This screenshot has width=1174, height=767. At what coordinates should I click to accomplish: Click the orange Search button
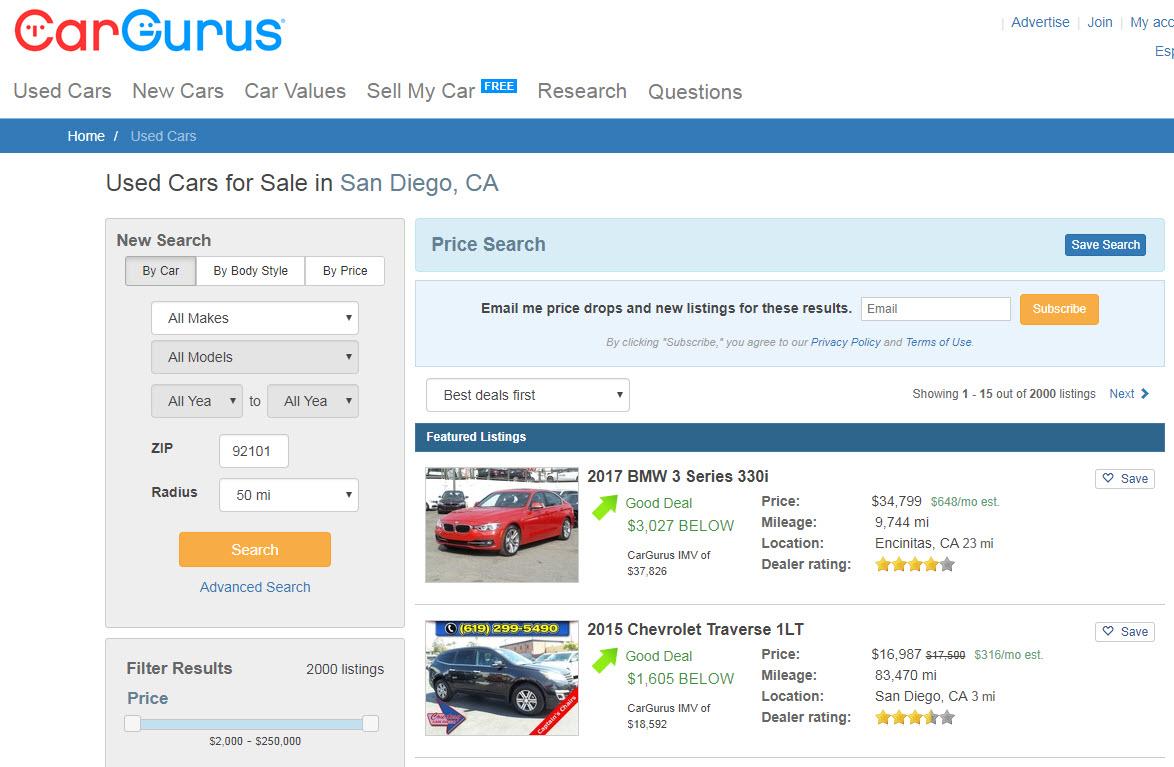(255, 549)
